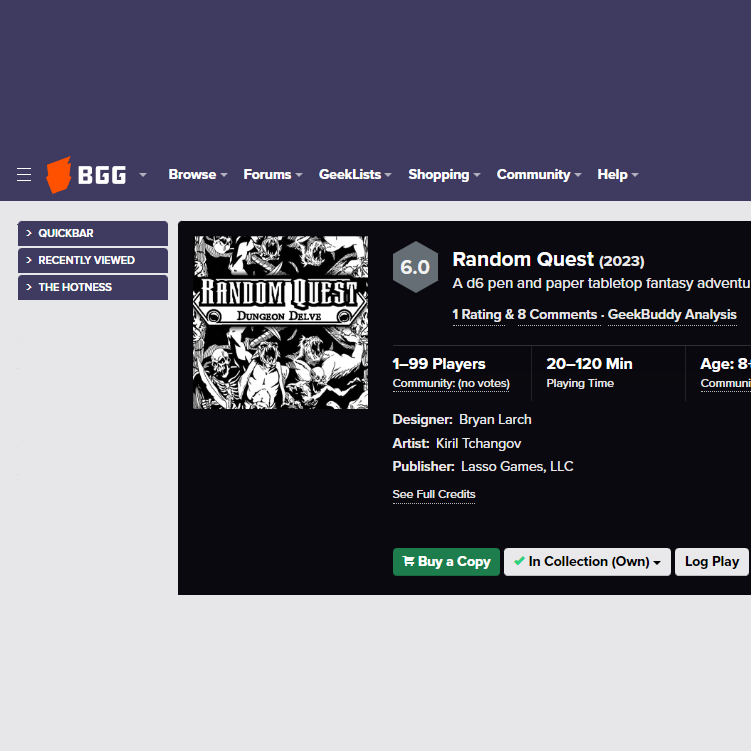The image size is (751, 751).
Task: Expand the Quickbar panel
Action: coord(93,233)
